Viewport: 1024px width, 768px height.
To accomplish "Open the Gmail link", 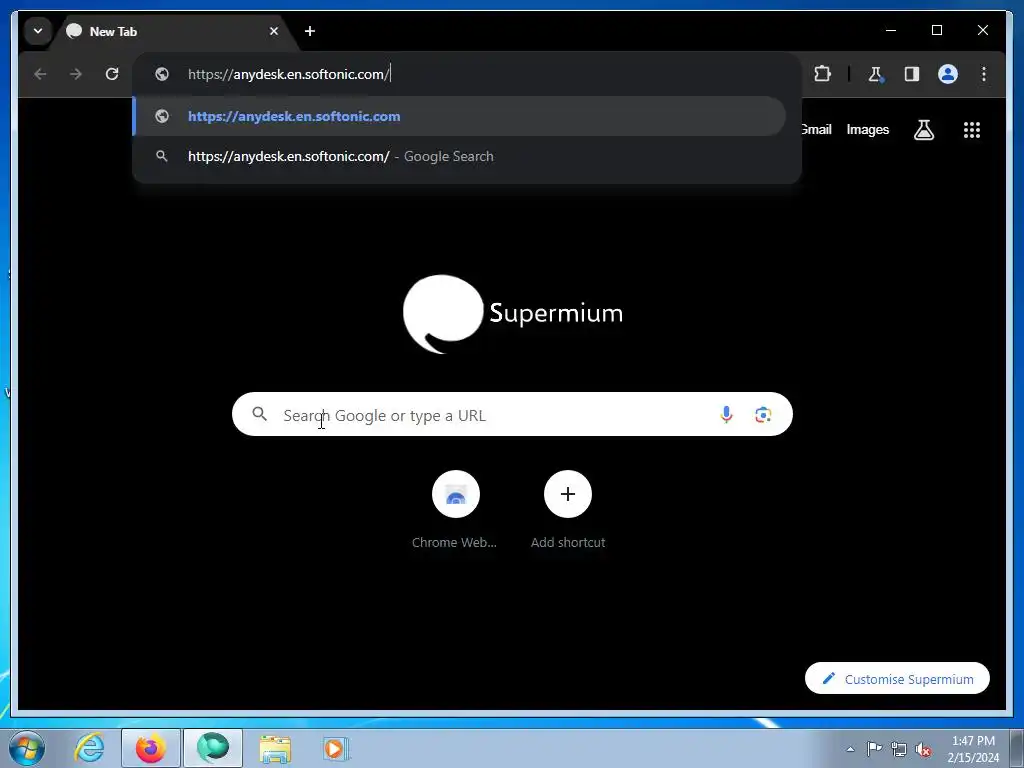I will [816, 129].
